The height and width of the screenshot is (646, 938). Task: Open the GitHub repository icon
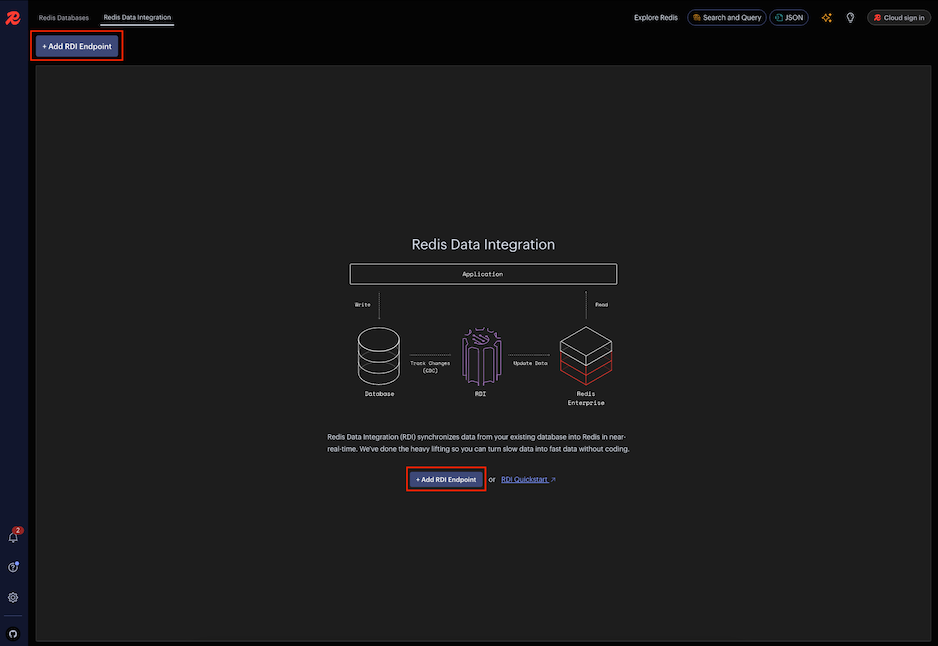(13, 633)
